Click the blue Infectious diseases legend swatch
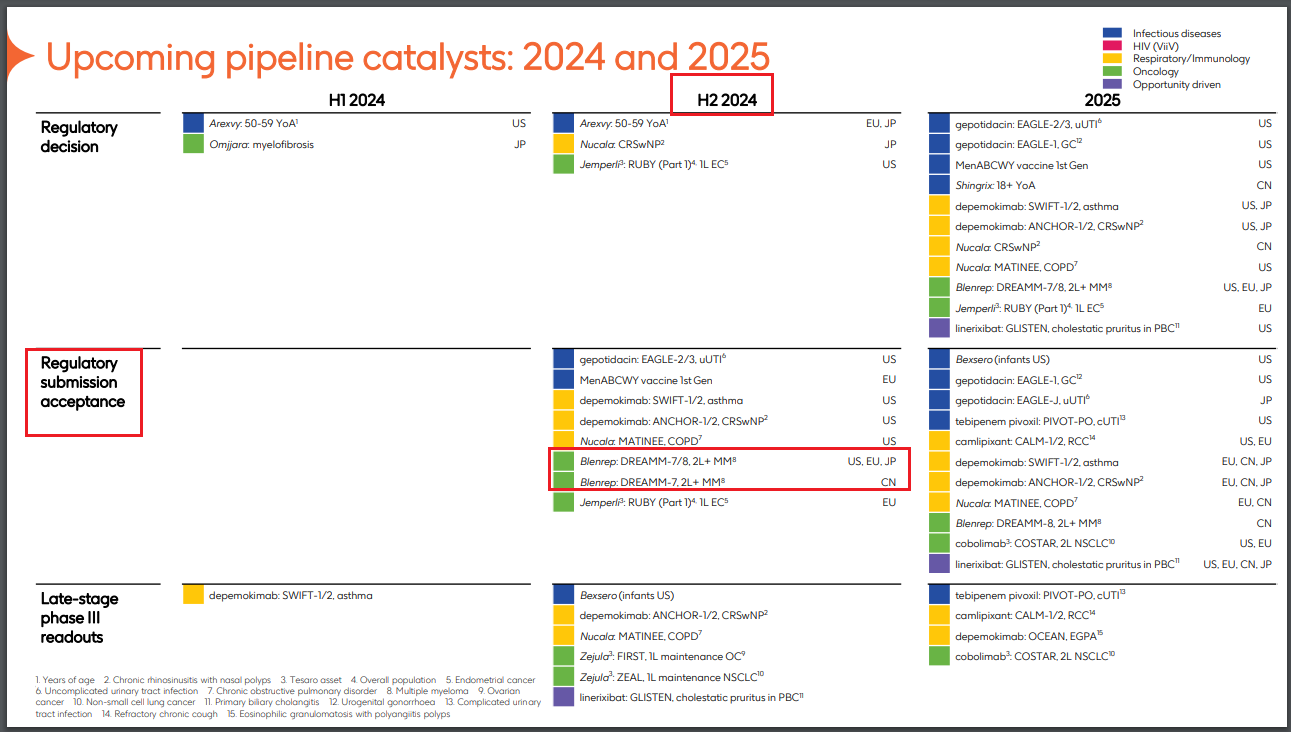 [x=1110, y=33]
